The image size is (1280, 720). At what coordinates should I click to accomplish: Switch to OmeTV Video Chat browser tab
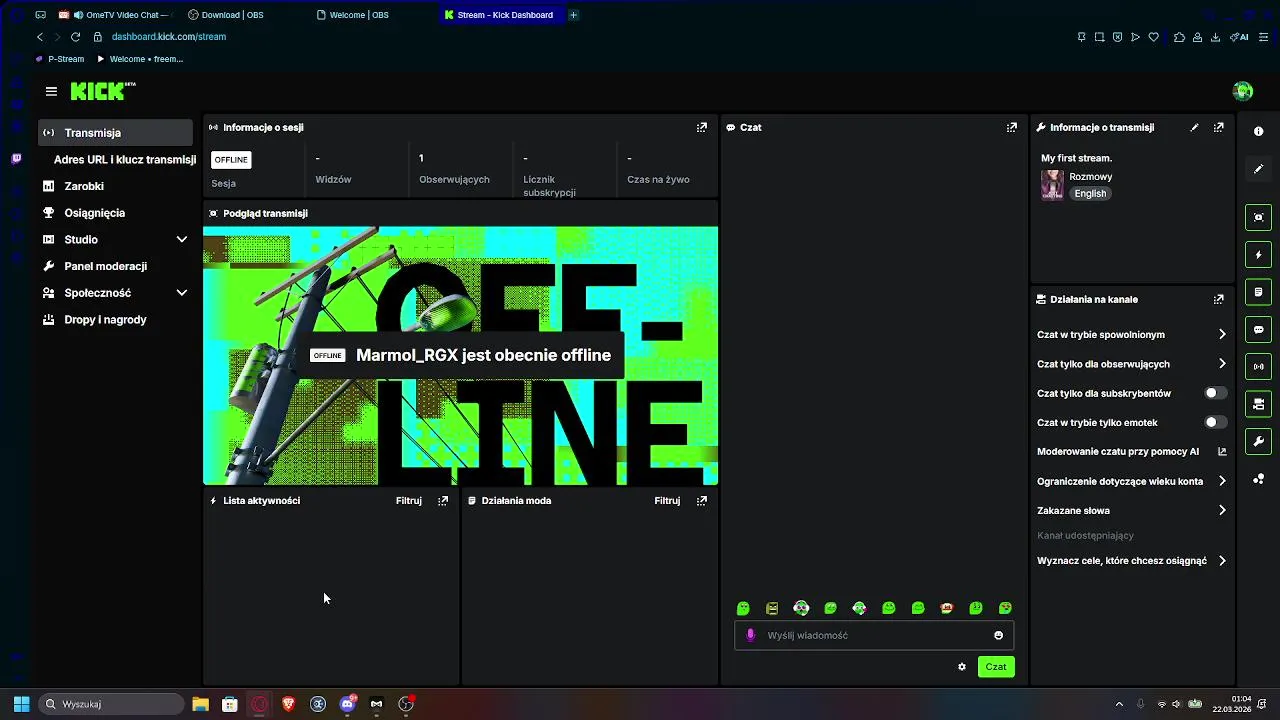click(116, 15)
